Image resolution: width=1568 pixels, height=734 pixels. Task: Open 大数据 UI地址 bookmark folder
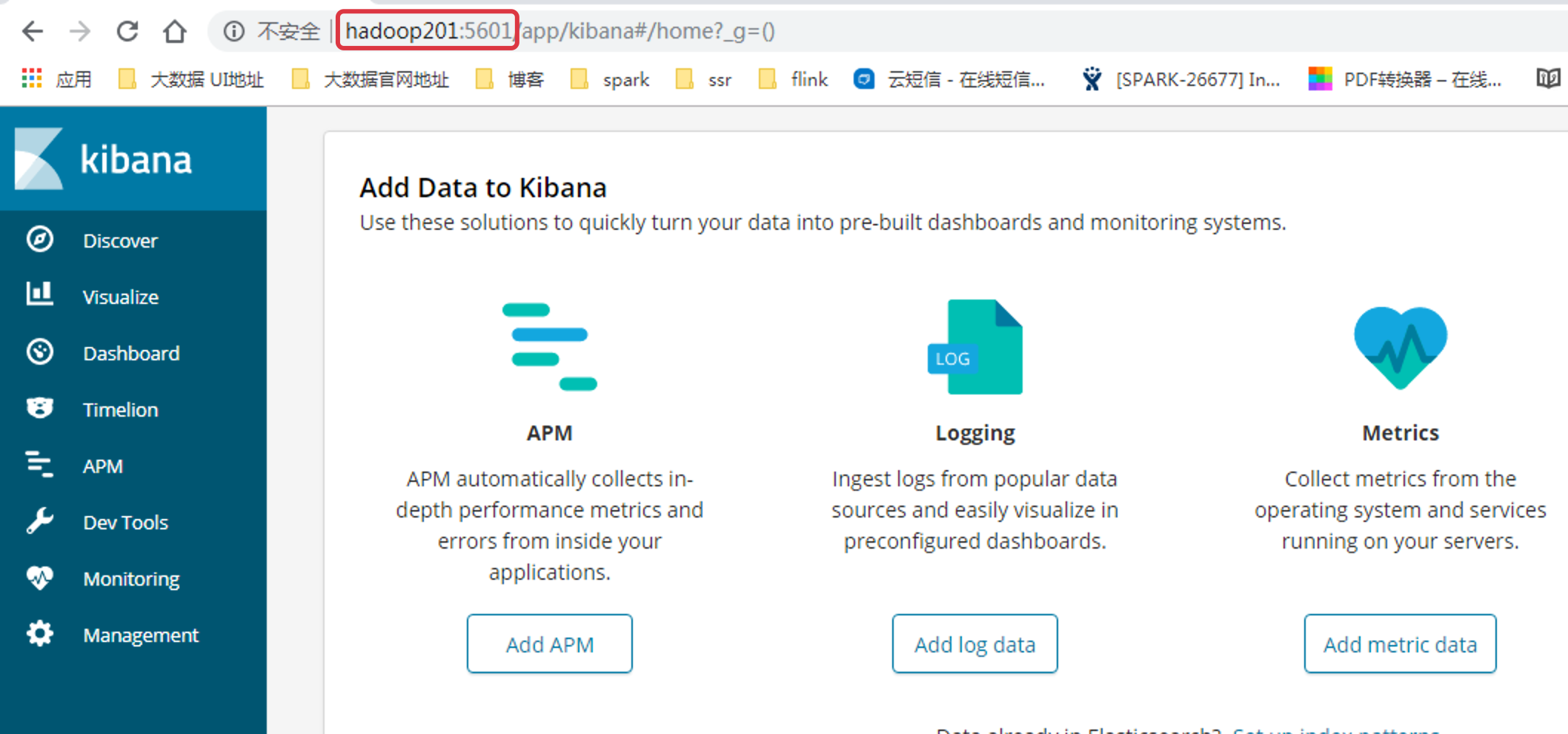pyautogui.click(x=191, y=79)
